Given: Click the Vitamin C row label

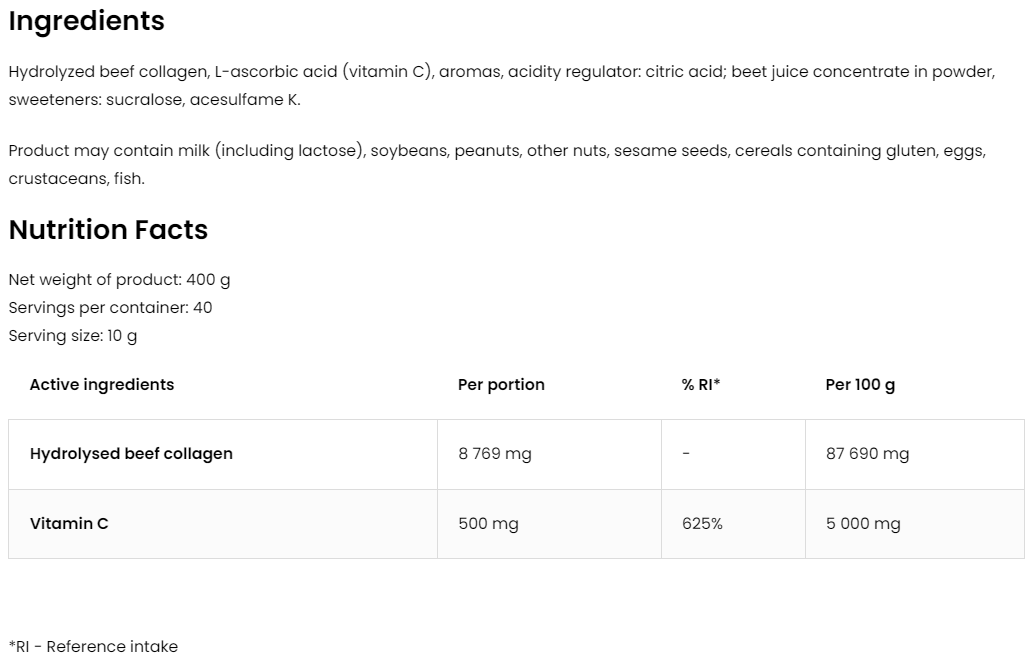Looking at the screenshot, I should click(x=69, y=524).
